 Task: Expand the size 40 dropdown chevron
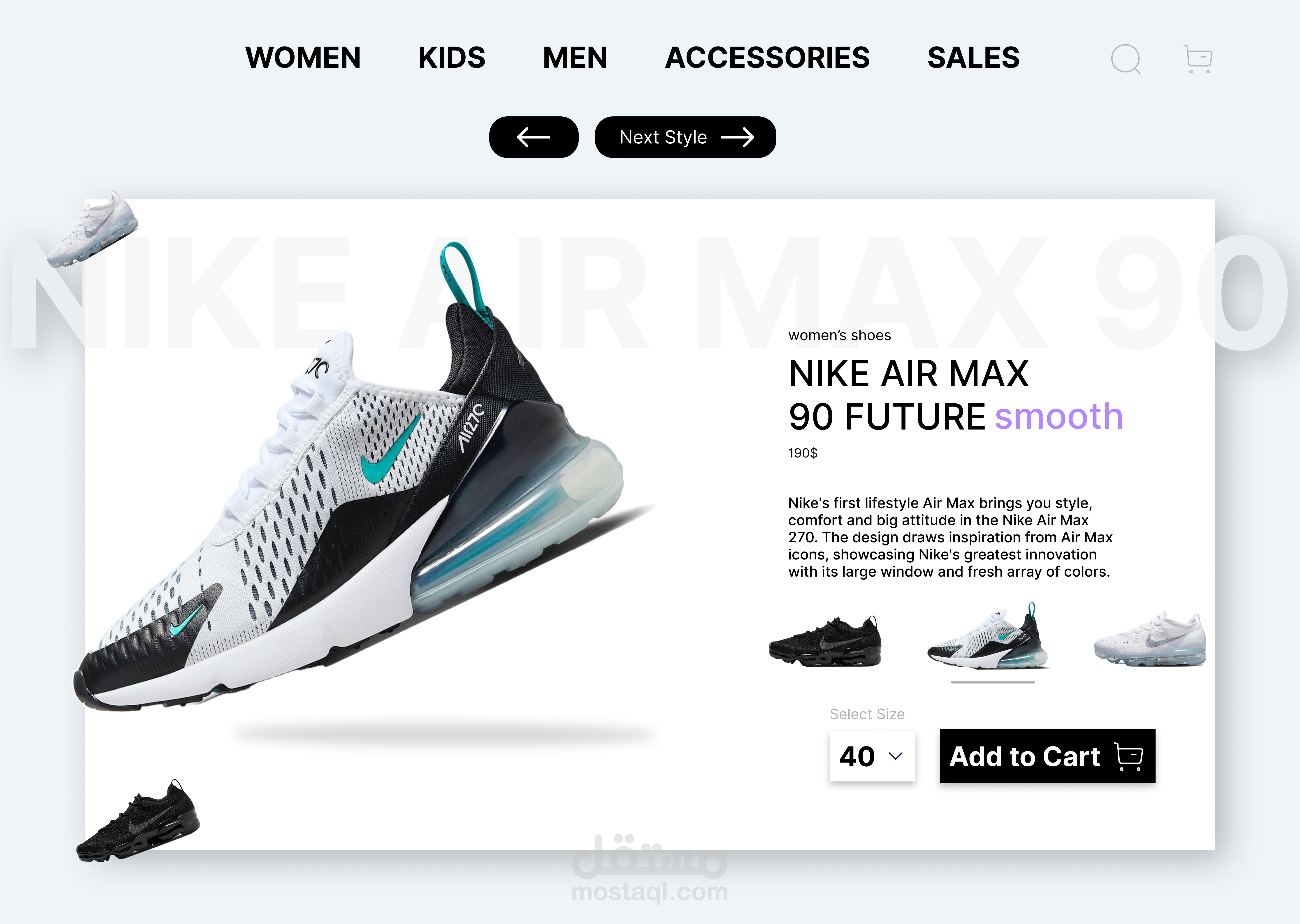point(895,756)
